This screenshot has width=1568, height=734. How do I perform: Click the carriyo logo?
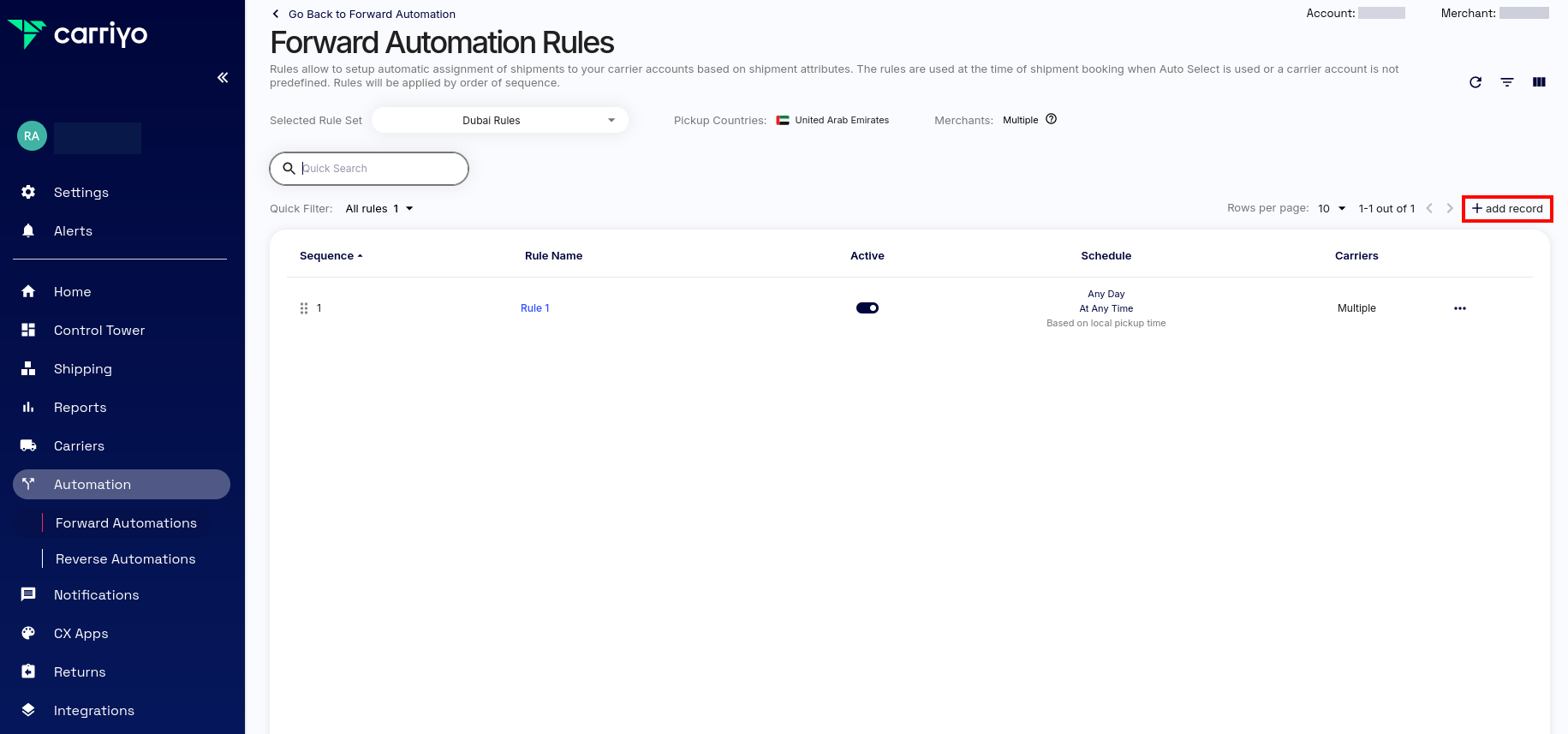pyautogui.click(x=77, y=34)
